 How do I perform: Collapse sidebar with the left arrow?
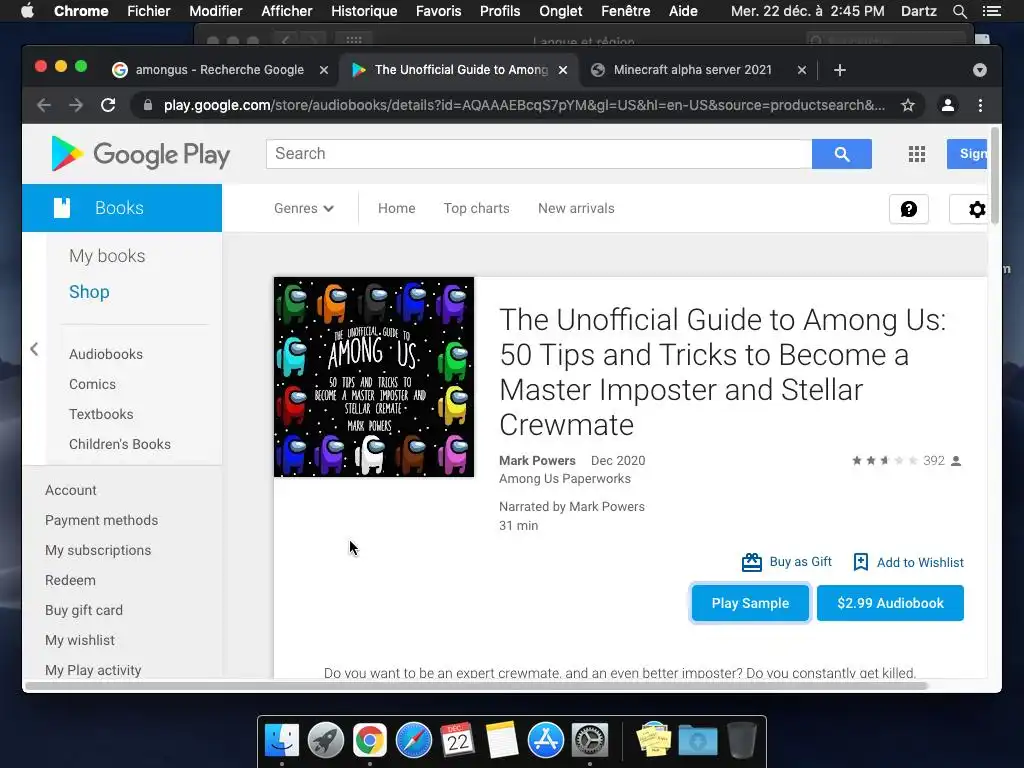[x=34, y=349]
